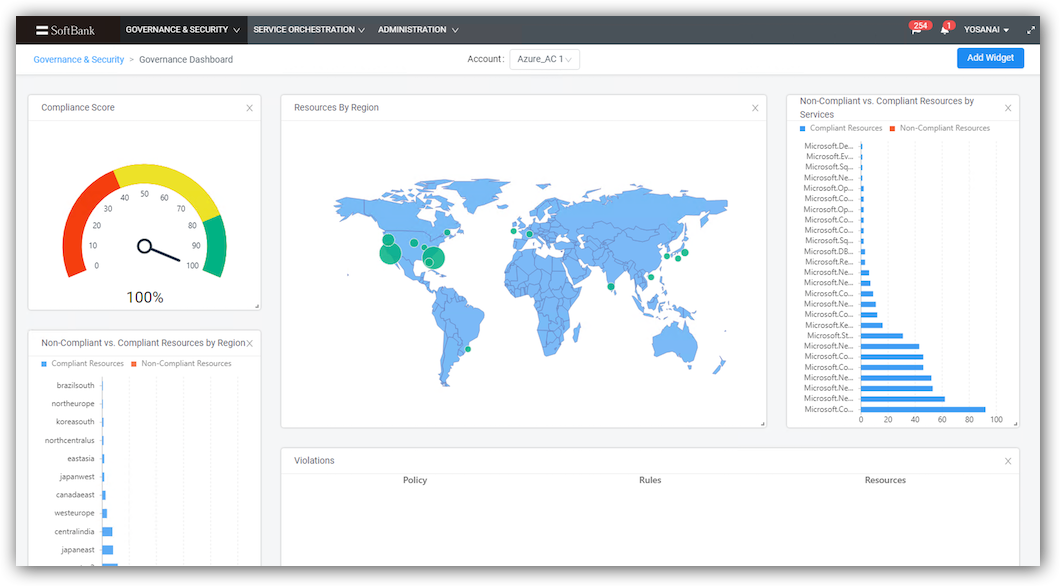Close the Compliance Score widget
This screenshot has width=1060, height=586.
point(249,108)
